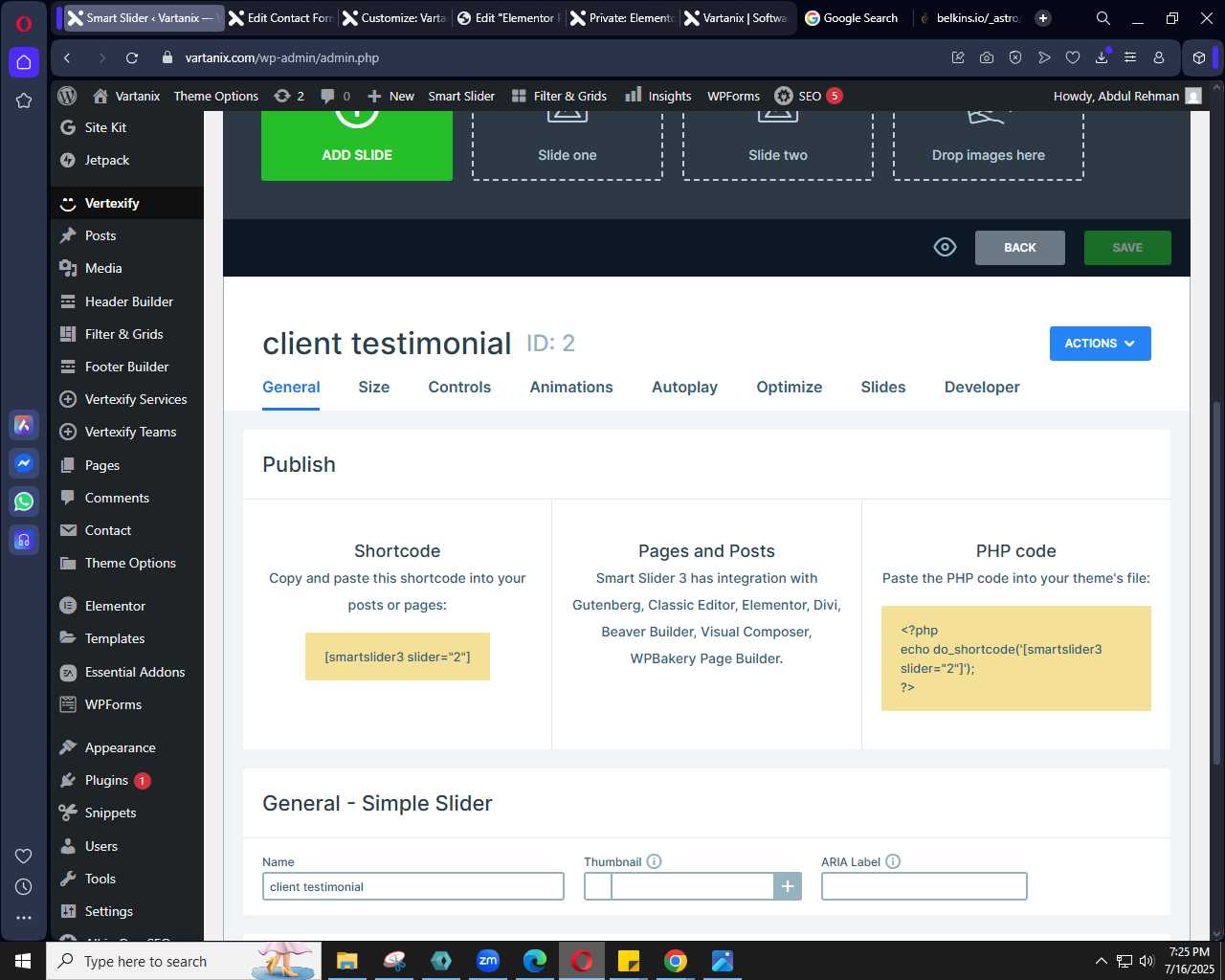Open Pages in sidebar
The width and height of the screenshot is (1225, 980).
126,465
